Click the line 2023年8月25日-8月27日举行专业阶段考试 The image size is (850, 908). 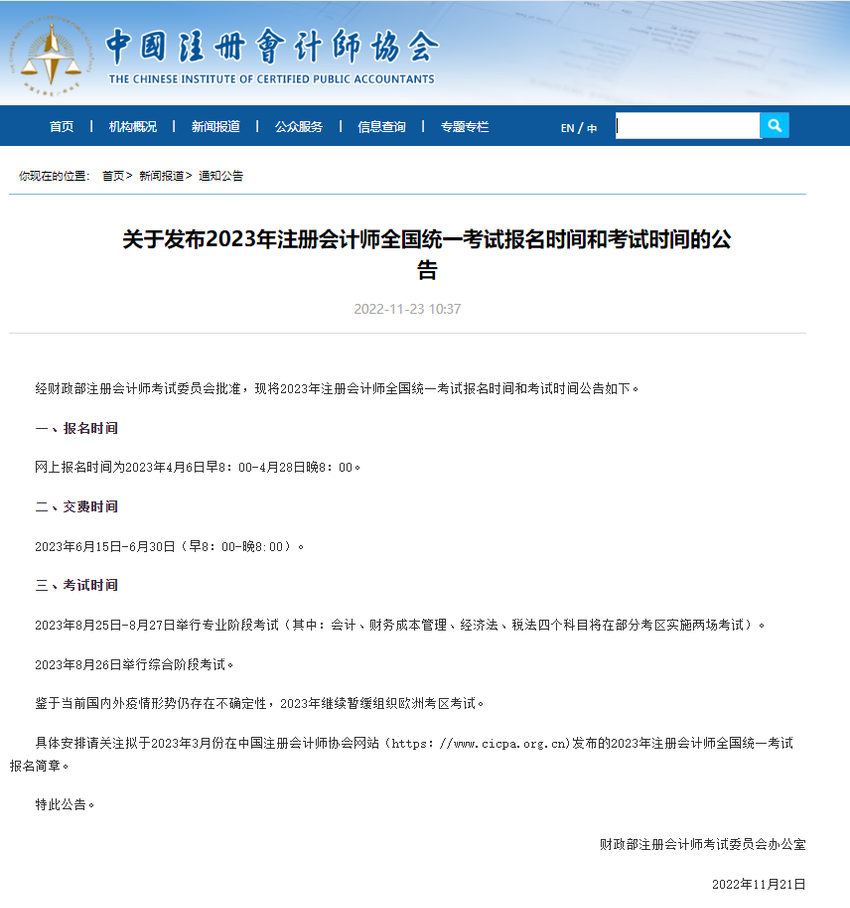pyautogui.click(x=400, y=625)
